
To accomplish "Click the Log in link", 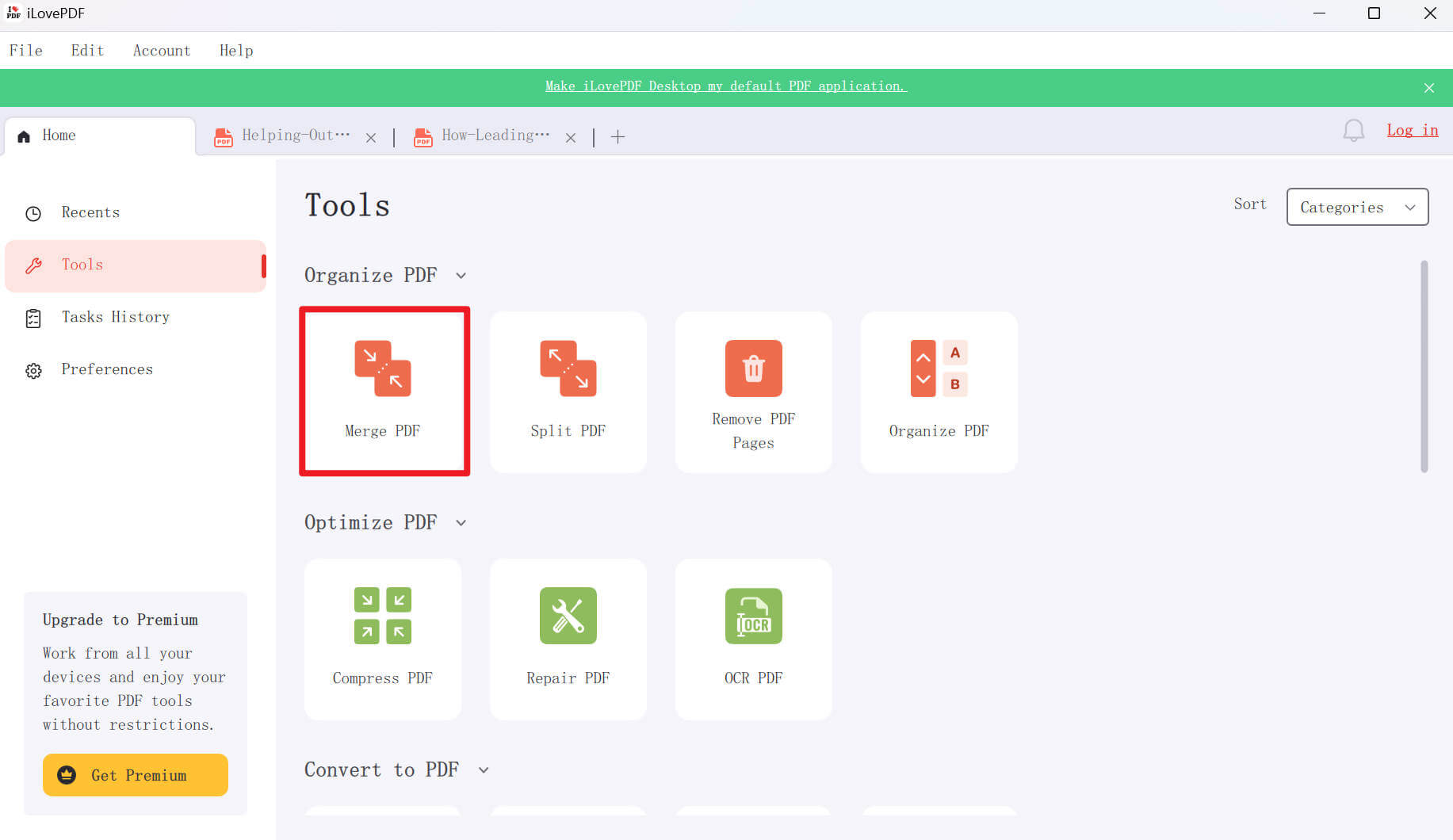I will coord(1412,130).
